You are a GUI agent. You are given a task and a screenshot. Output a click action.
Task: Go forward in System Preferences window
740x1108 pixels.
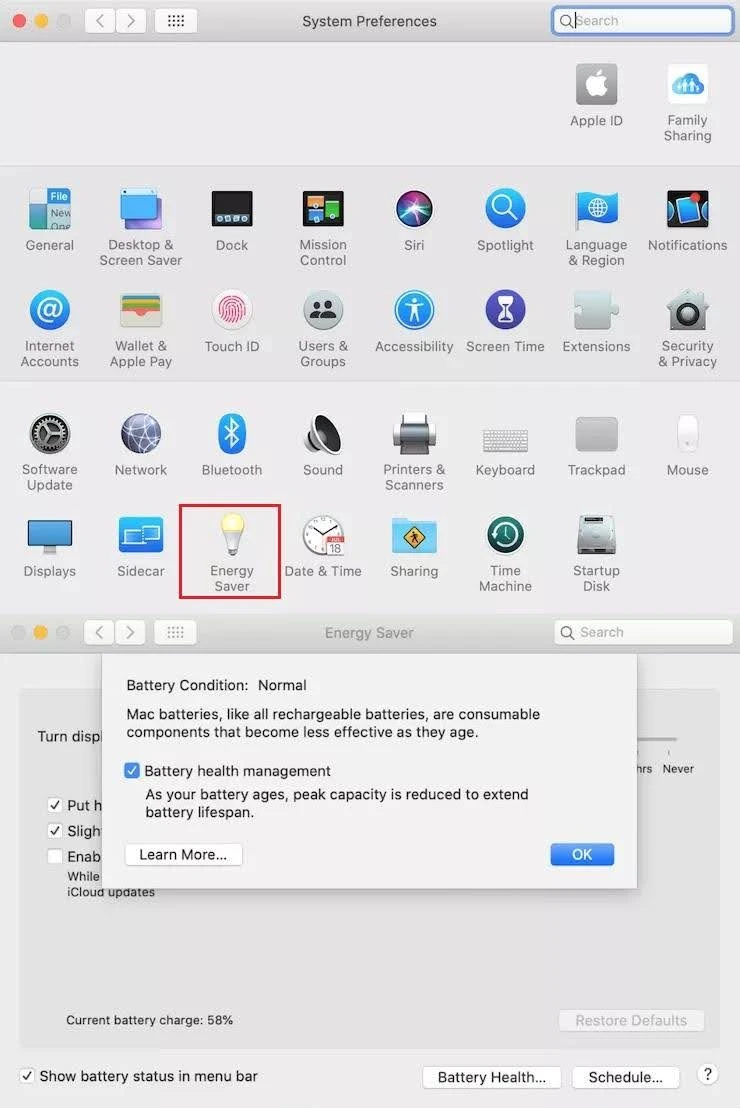(130, 20)
